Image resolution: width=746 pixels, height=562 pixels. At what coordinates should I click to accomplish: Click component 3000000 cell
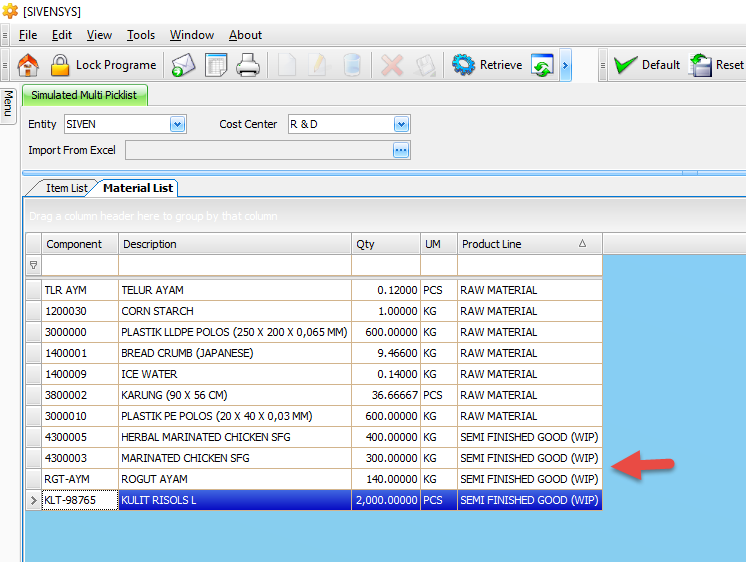pos(80,332)
